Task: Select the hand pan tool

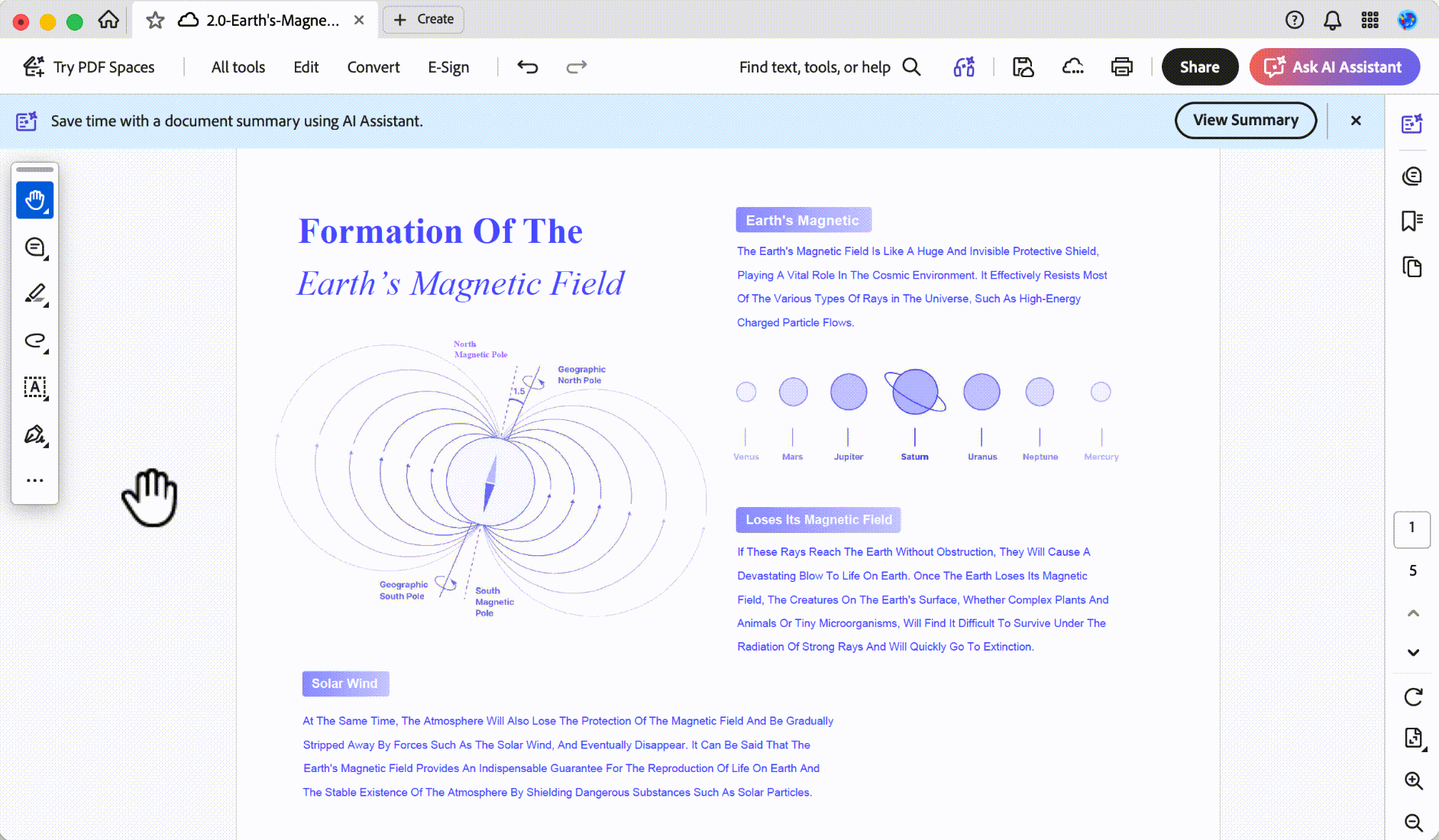Action: tap(35, 200)
